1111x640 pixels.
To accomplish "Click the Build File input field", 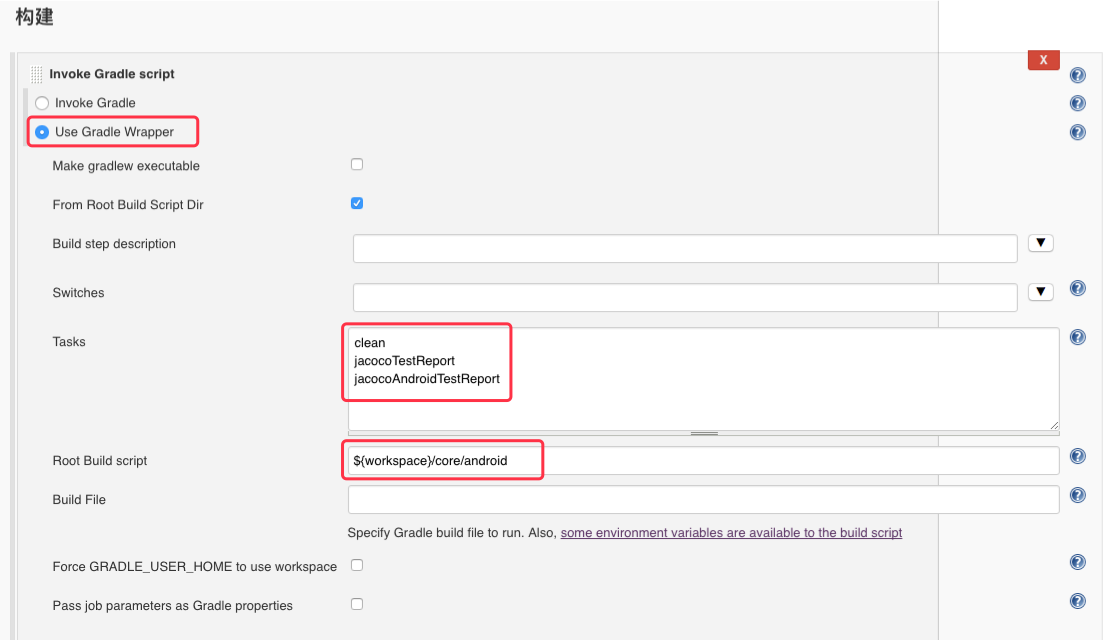I will pos(704,500).
